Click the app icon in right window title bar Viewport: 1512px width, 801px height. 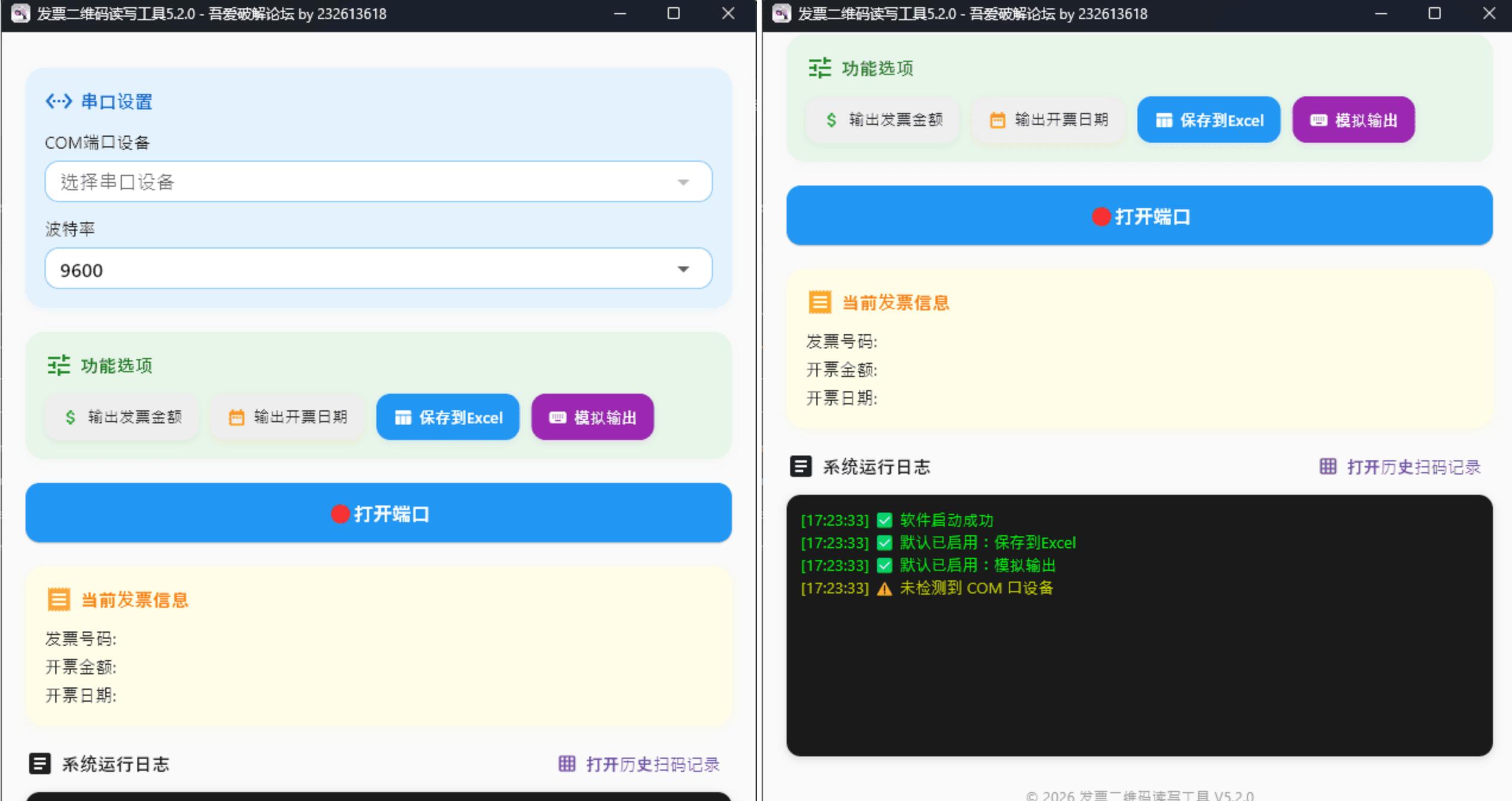782,13
